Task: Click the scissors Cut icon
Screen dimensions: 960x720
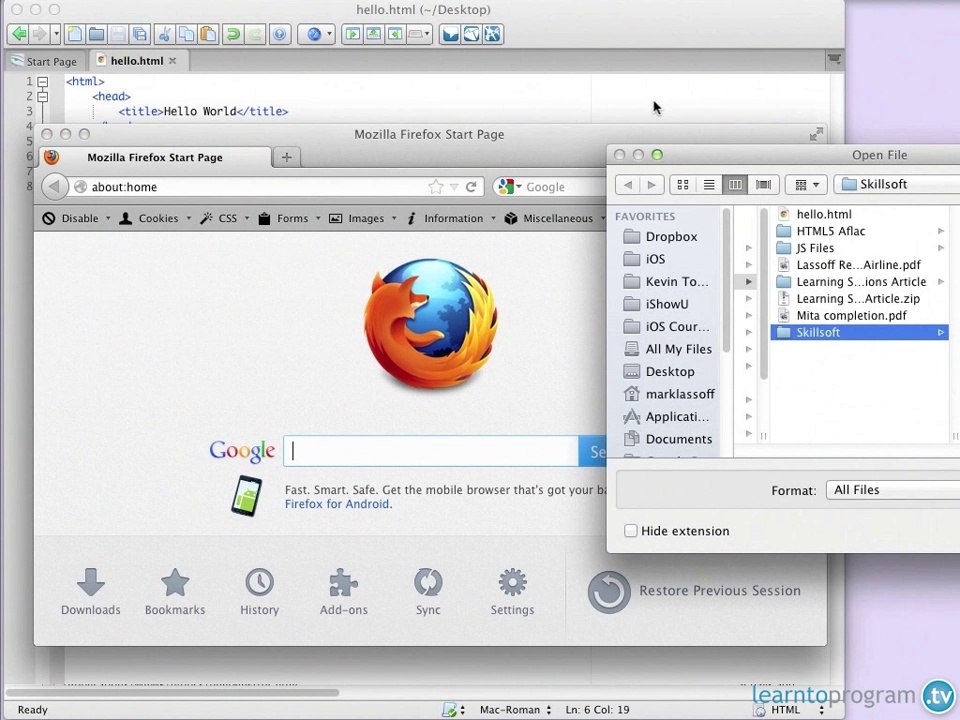Action: coord(165,34)
